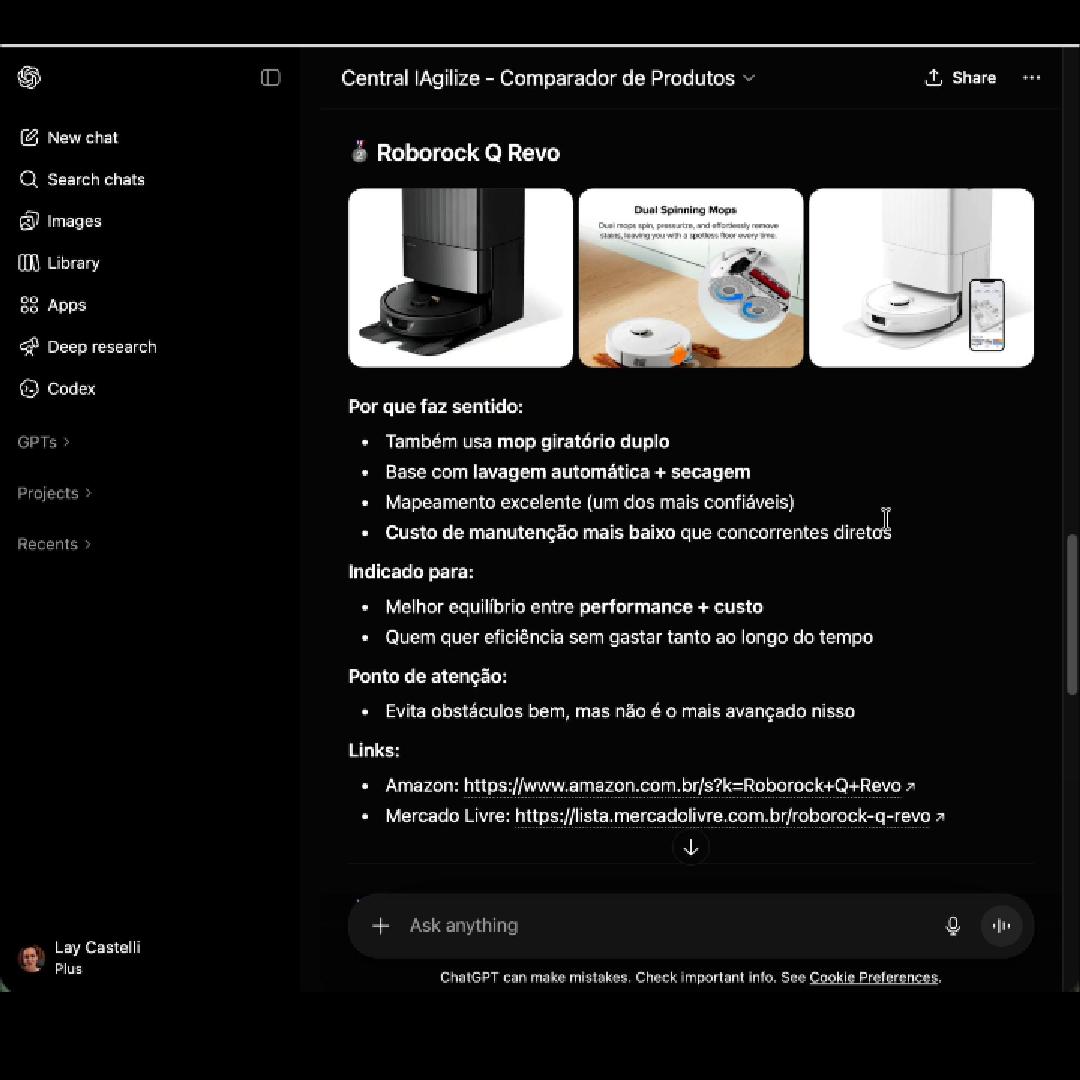Open the three-dots conversation options menu
Image resolution: width=1080 pixels, height=1080 pixels.
point(1031,78)
